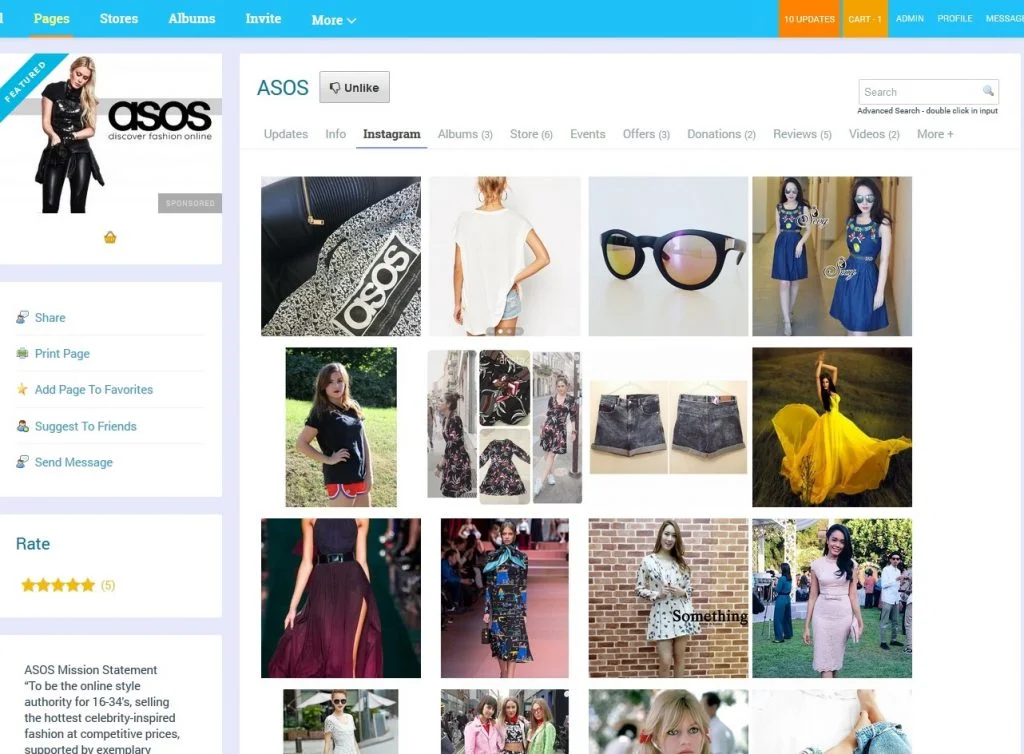Click the Suggest To Friends people icon

[x=22, y=426]
